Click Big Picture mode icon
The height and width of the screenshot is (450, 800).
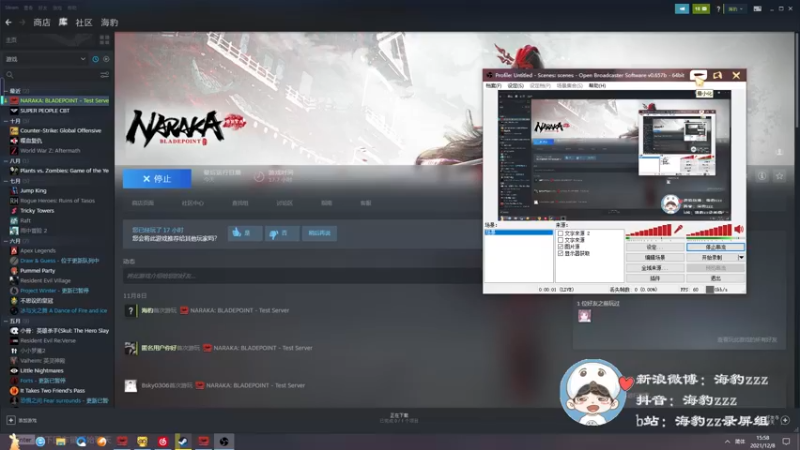758,9
